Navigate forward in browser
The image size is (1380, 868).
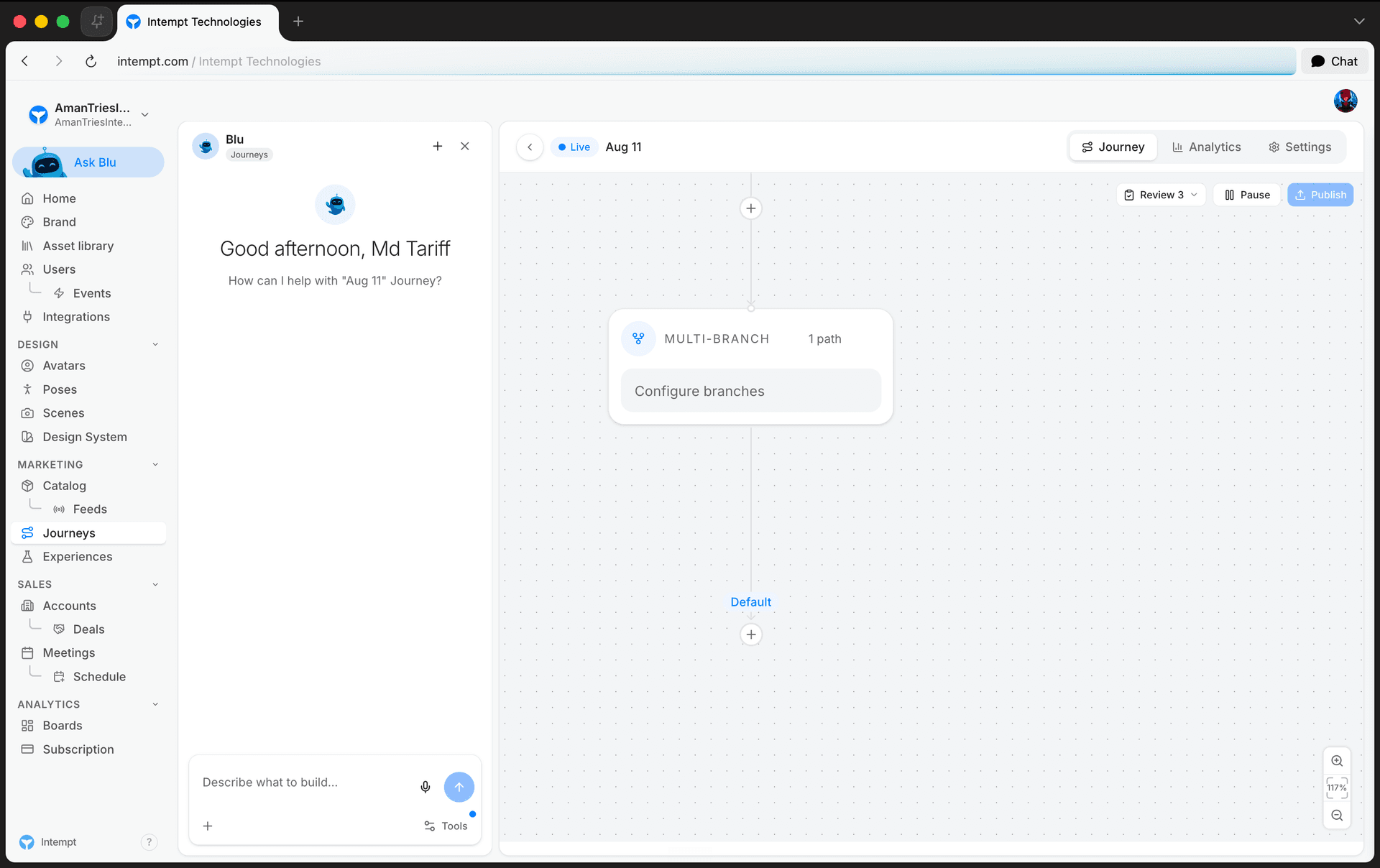(x=58, y=61)
